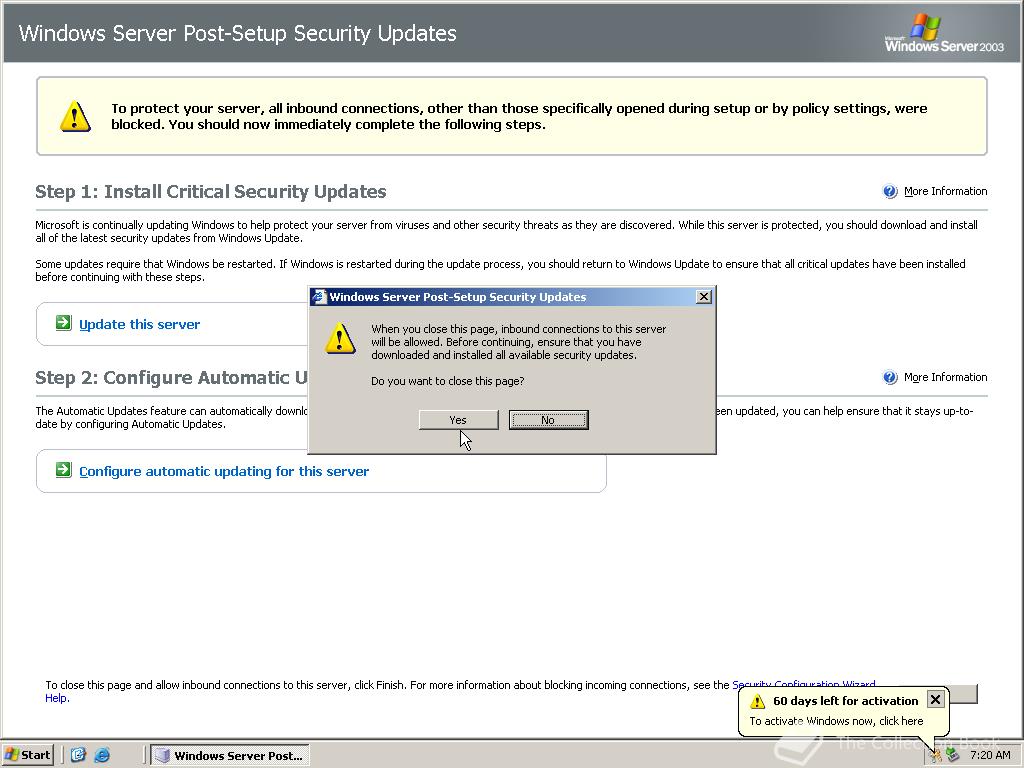This screenshot has width=1024, height=768.
Task: Click the network connection tray icon
Action: [x=952, y=756]
